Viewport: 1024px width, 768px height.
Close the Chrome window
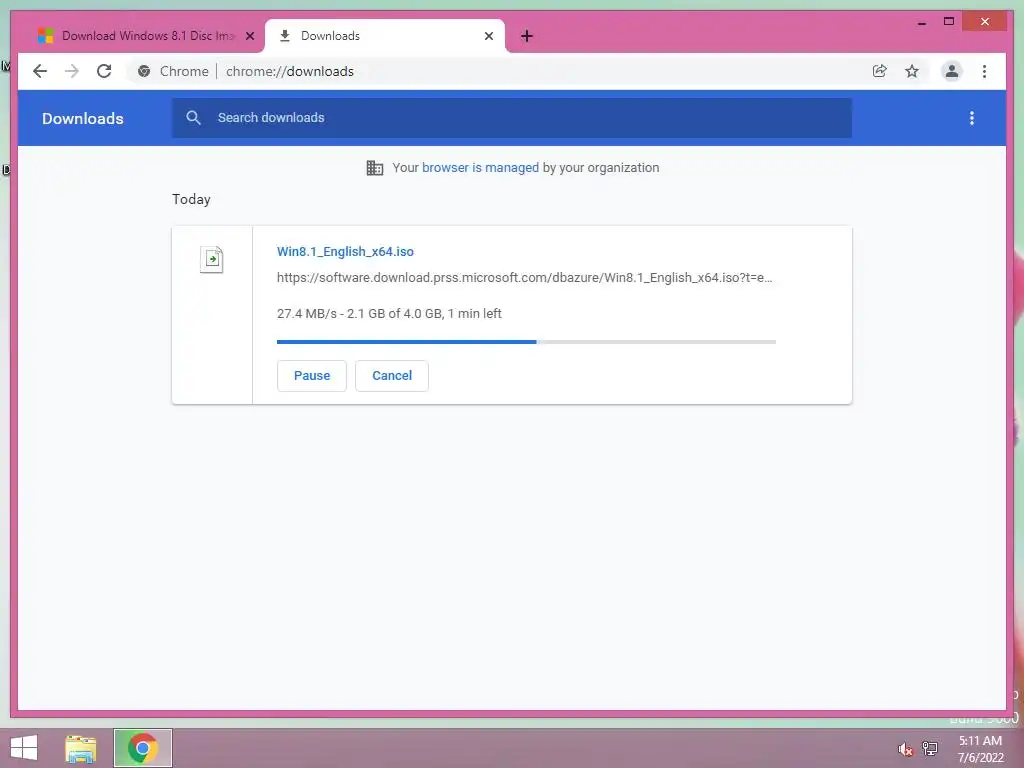pos(985,22)
